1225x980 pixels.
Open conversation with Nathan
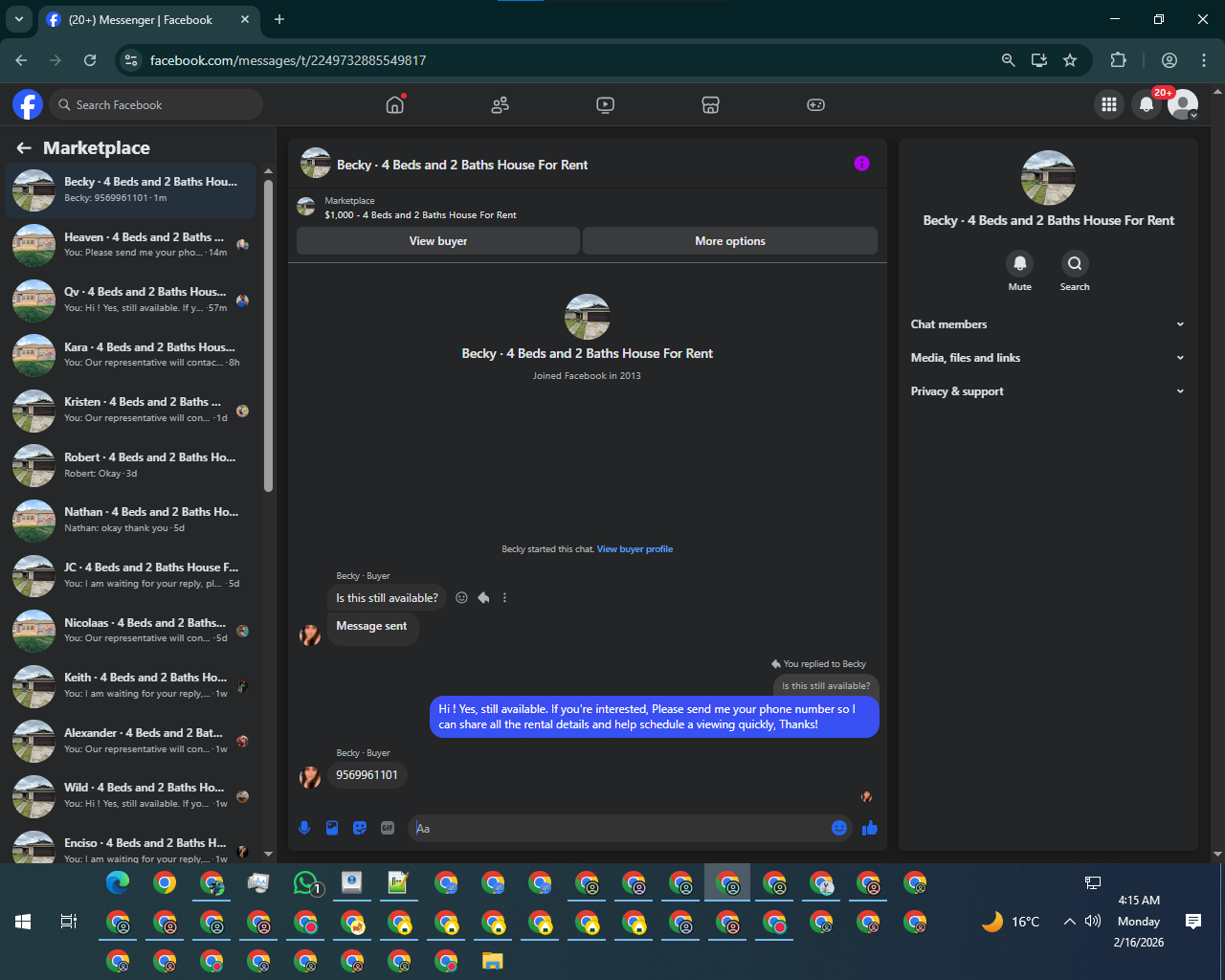coord(131,521)
